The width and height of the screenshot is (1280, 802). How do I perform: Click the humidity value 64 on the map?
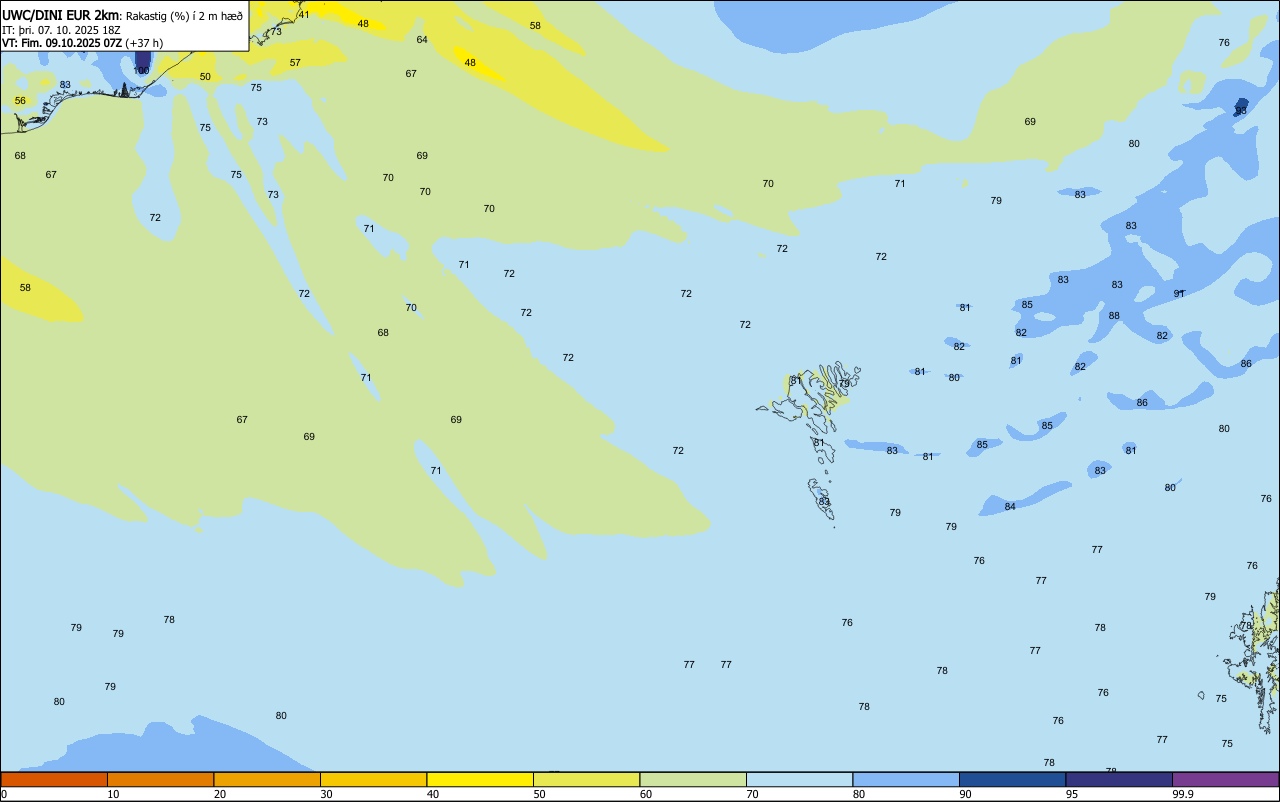click(422, 40)
